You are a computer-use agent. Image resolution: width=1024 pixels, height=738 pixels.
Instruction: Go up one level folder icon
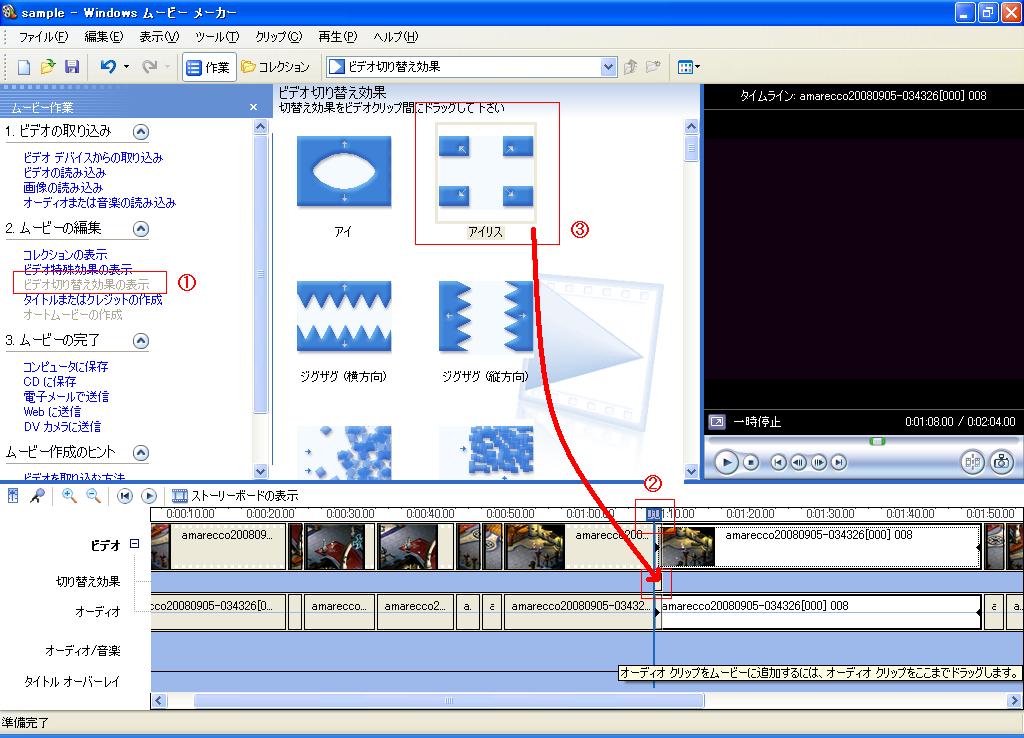[630, 67]
